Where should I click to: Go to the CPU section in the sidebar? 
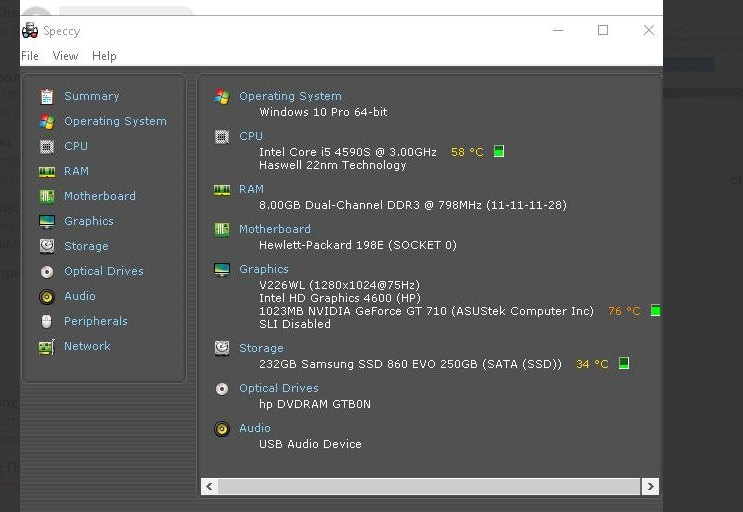click(x=76, y=146)
